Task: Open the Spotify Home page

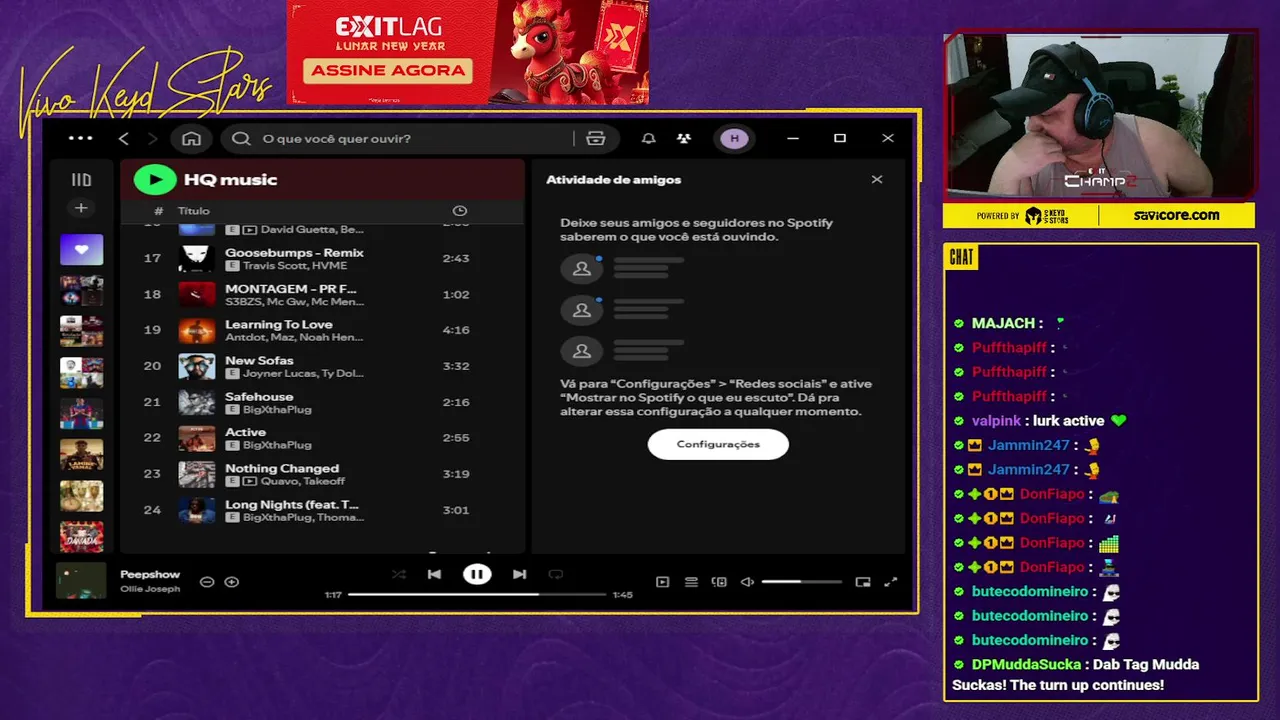Action: pos(191,138)
